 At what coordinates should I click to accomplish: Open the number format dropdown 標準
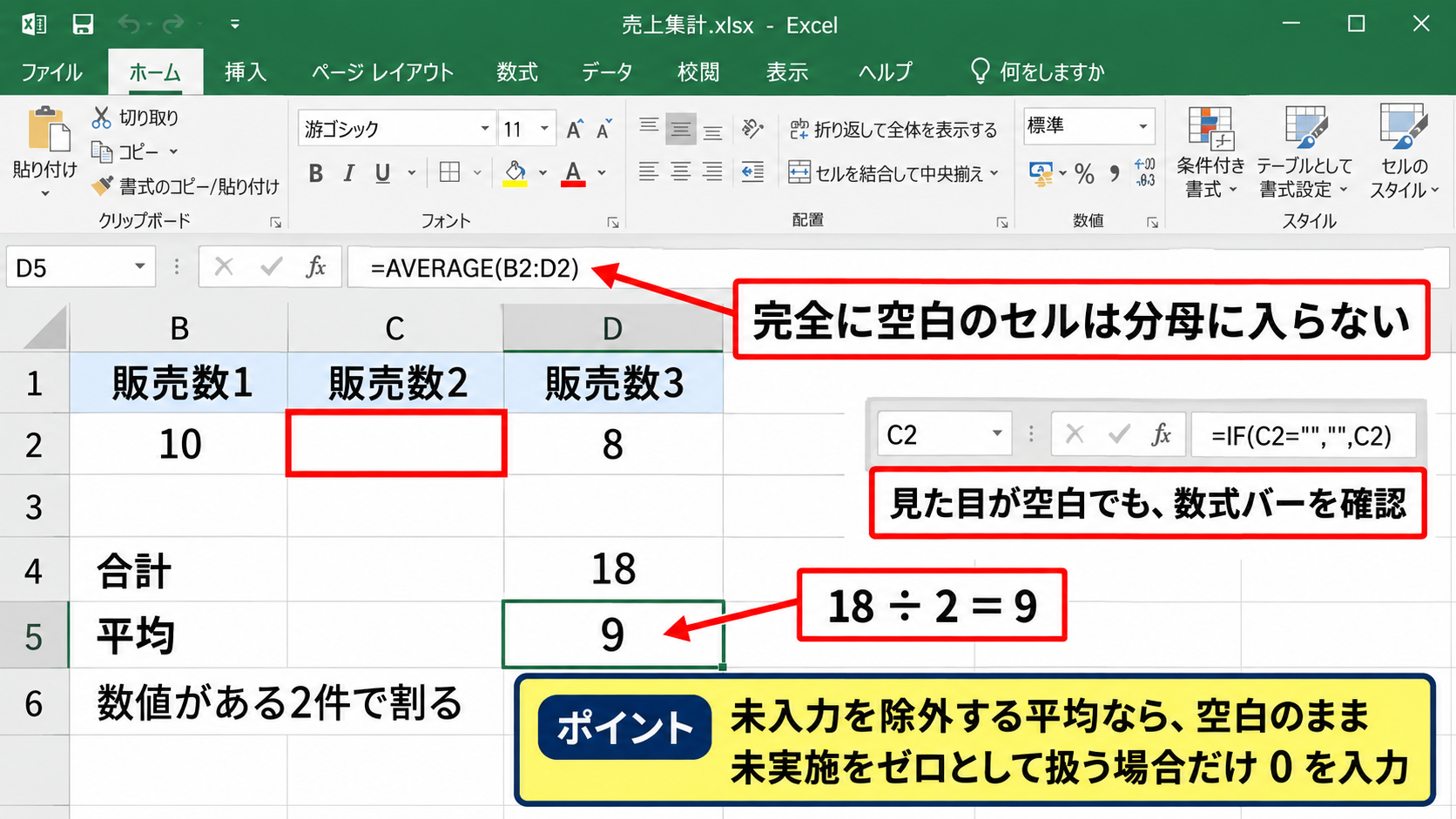pyautogui.click(x=1143, y=126)
